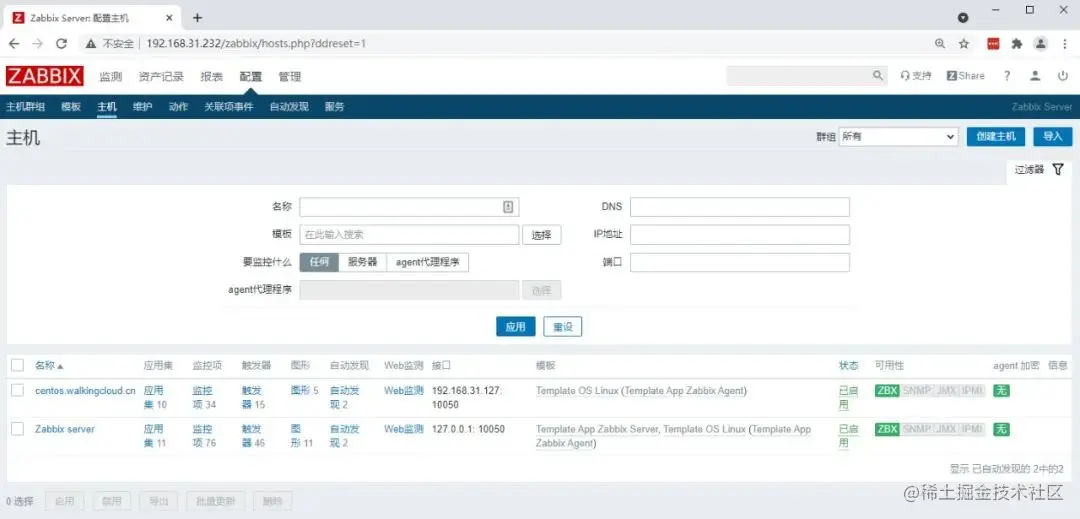Image resolution: width=1080 pixels, height=519 pixels.
Task: Open browser profile avatar icon
Action: (x=1041, y=43)
